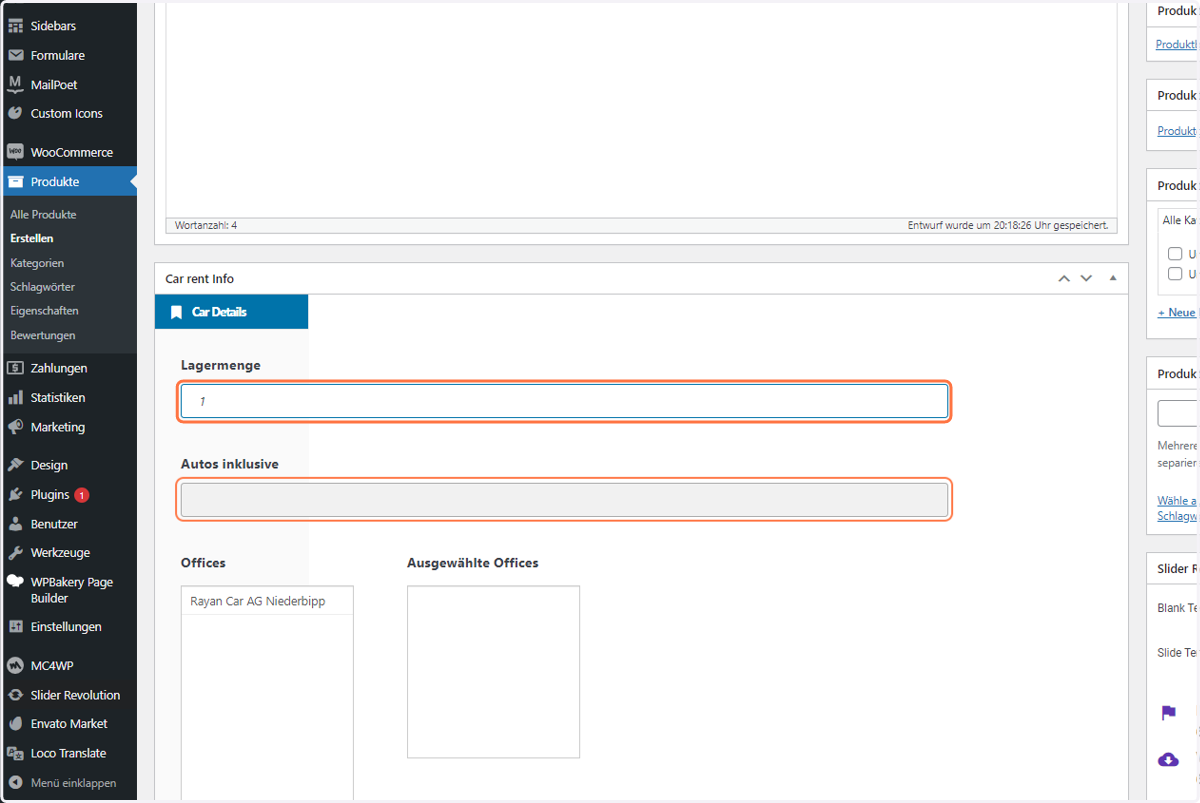Collapse the Car rent Info panel

click(1113, 278)
